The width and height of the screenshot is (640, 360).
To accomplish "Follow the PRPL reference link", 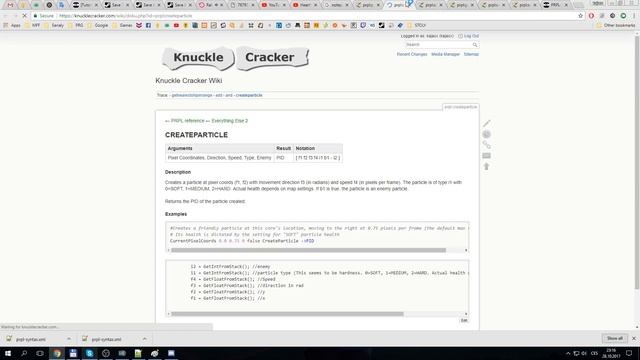I will coord(187,121).
